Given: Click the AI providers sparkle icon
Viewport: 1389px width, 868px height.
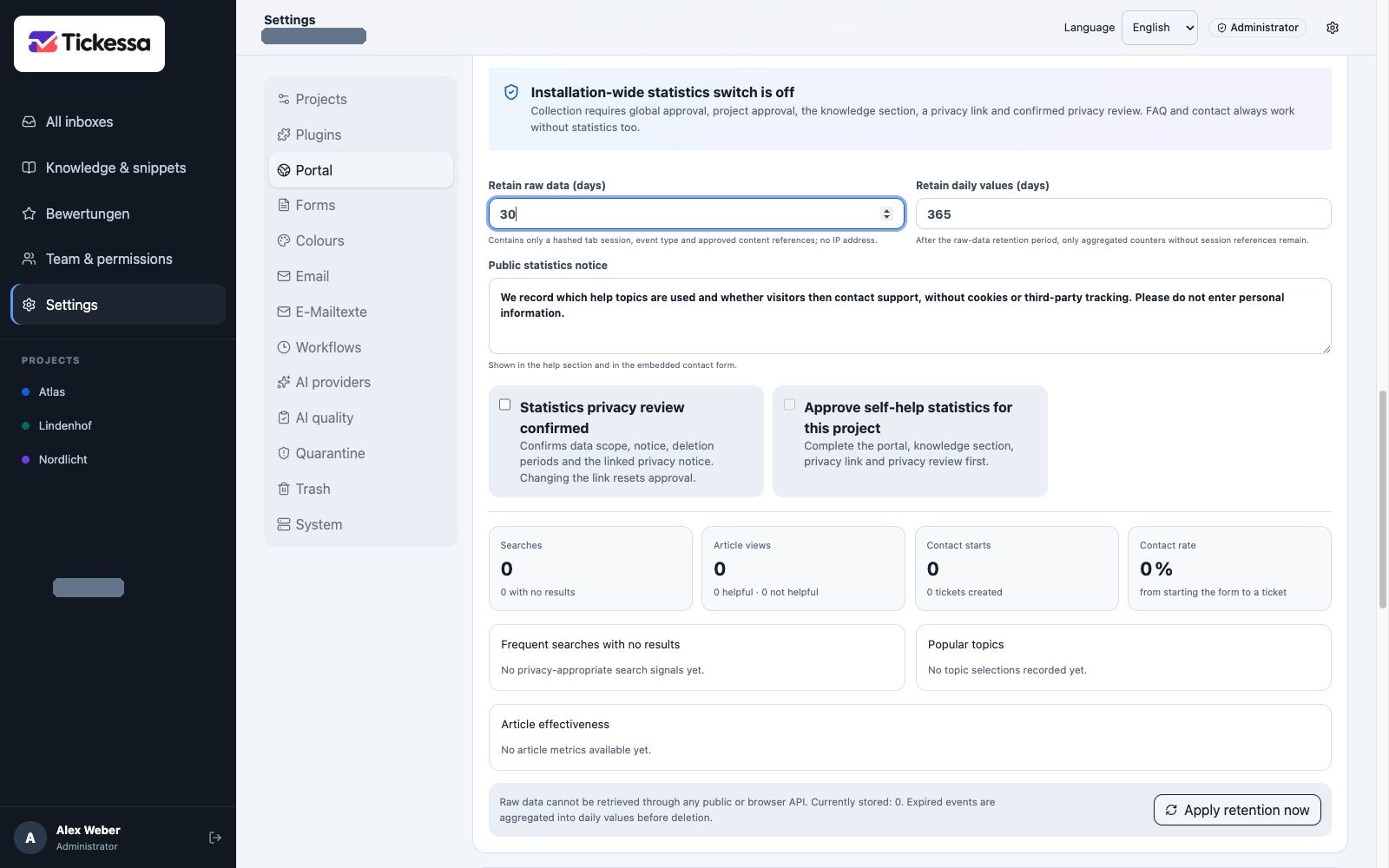Looking at the screenshot, I should tap(283, 382).
